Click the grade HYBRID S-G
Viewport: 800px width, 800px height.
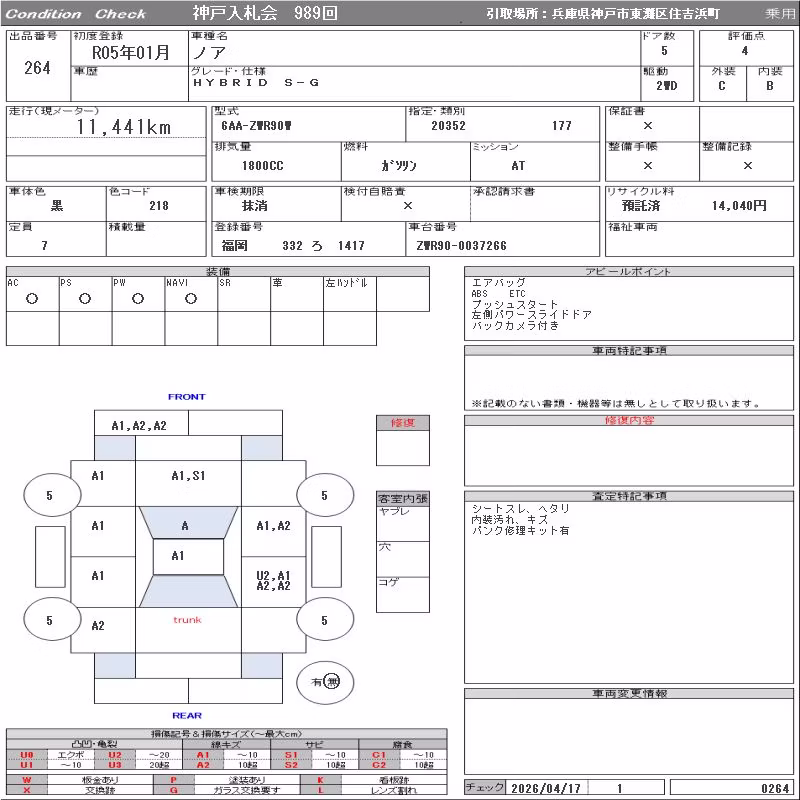click(x=256, y=82)
